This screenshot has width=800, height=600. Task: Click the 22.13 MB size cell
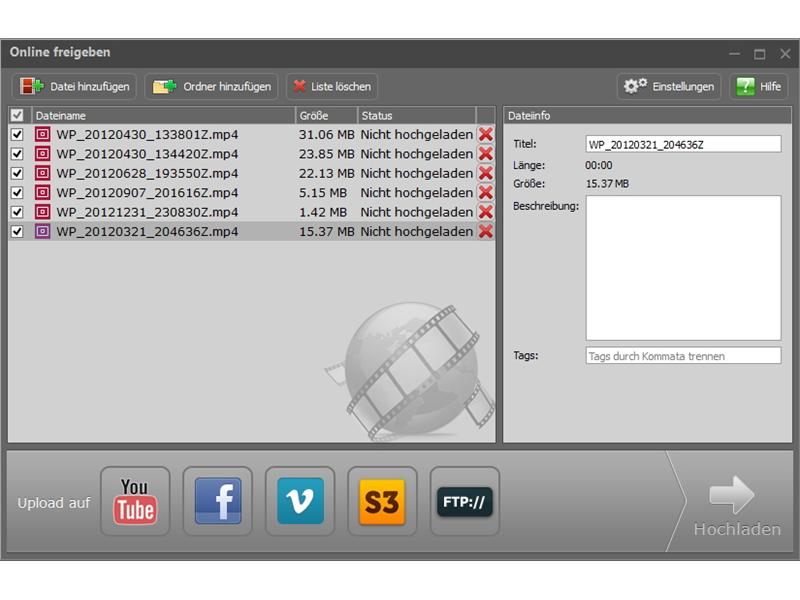[327, 173]
